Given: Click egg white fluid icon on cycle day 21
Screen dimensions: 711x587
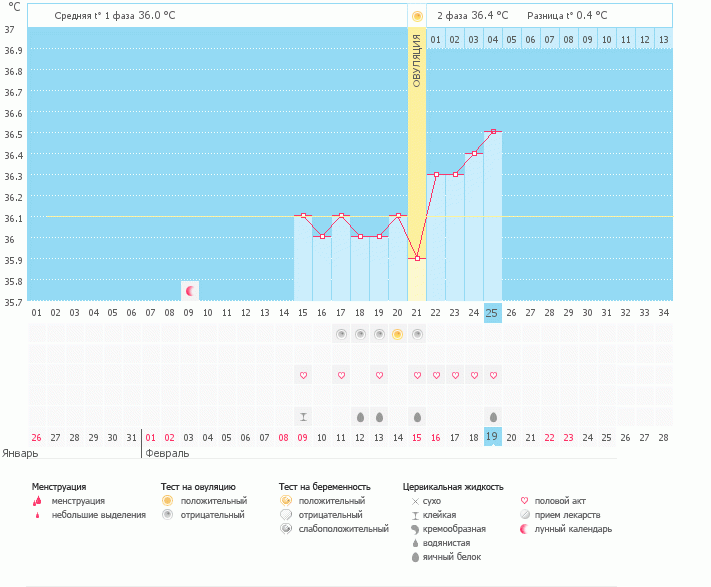Looking at the screenshot, I should tap(417, 417).
